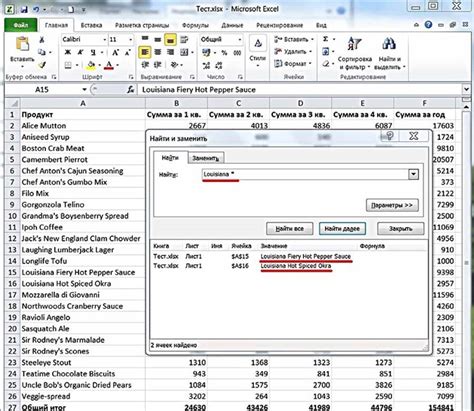This screenshot has height=411, width=474.
Task: Click the Cut scissors icon
Action: point(42,40)
